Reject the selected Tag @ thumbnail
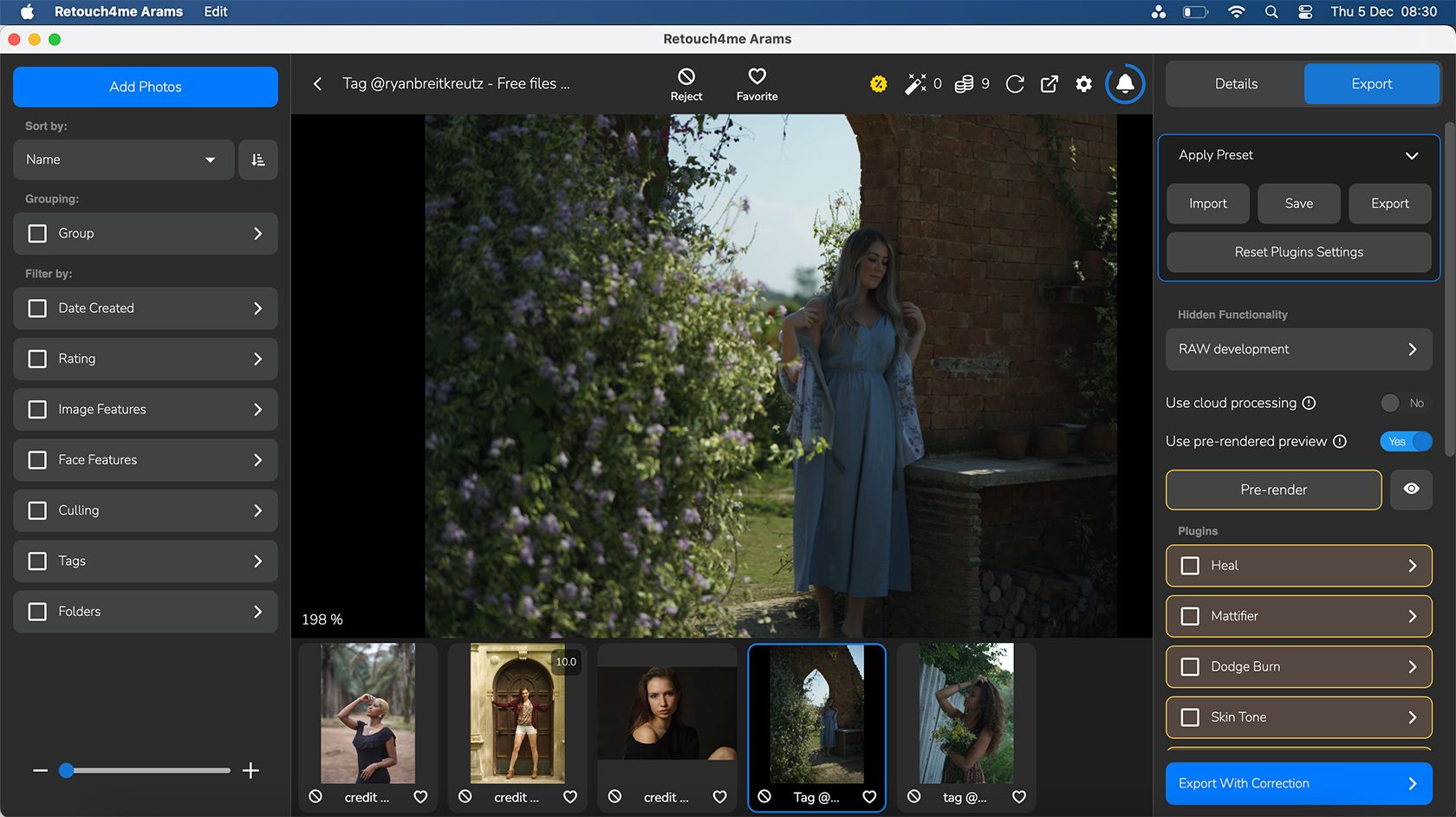This screenshot has width=1456, height=817. (x=764, y=796)
